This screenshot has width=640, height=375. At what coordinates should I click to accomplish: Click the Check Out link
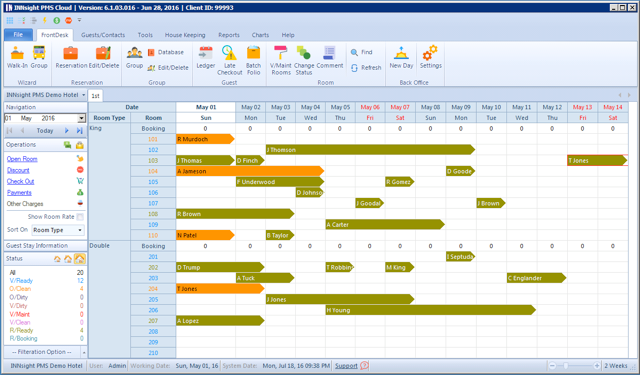[x=20, y=182]
